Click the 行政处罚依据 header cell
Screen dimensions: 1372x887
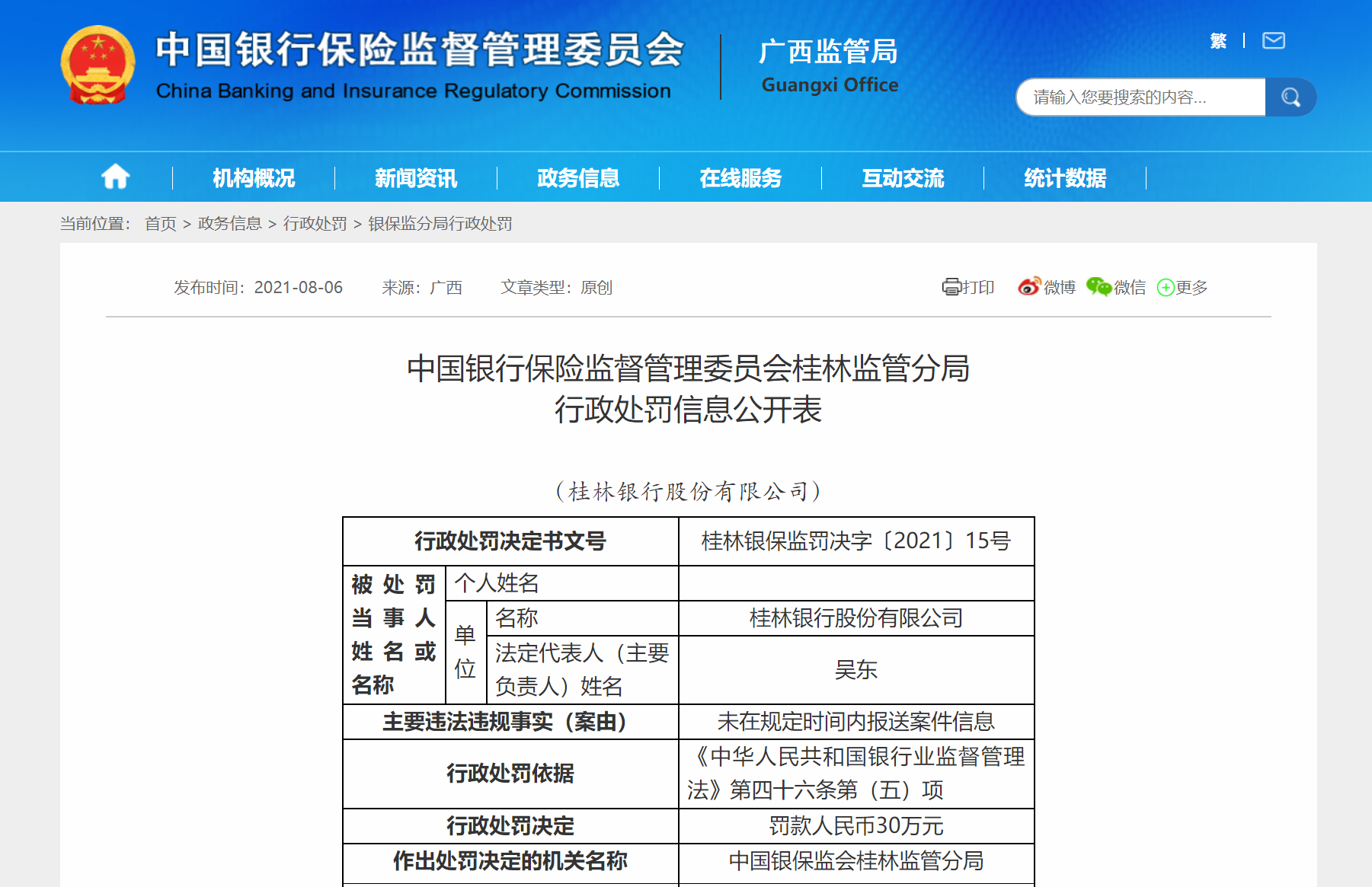tap(510, 774)
